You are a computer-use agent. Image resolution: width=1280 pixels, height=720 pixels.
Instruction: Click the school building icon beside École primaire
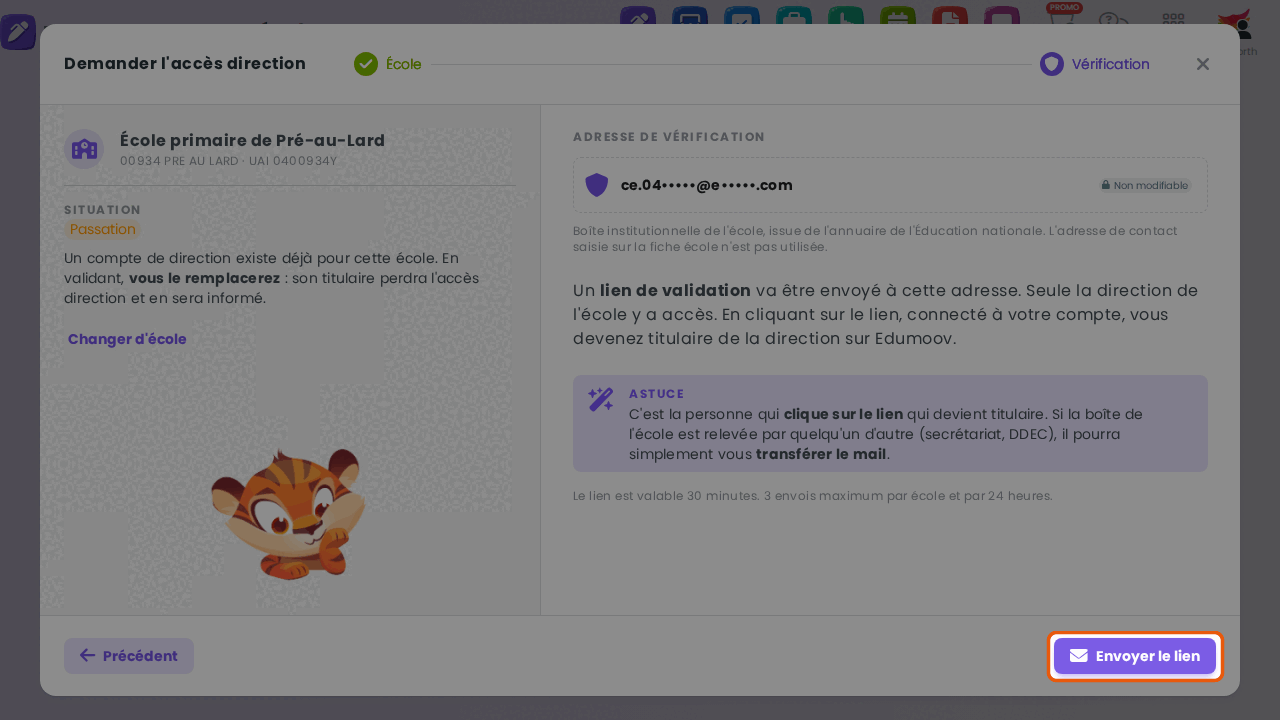84,149
